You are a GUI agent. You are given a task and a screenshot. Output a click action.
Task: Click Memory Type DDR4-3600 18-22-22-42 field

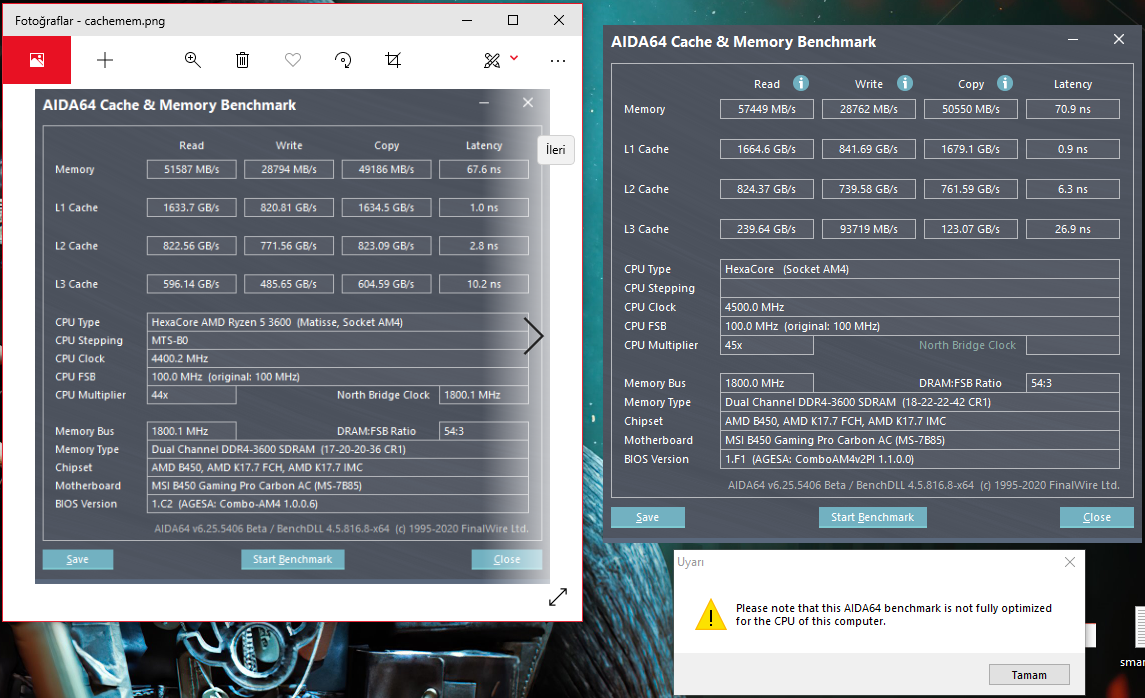[x=919, y=402]
